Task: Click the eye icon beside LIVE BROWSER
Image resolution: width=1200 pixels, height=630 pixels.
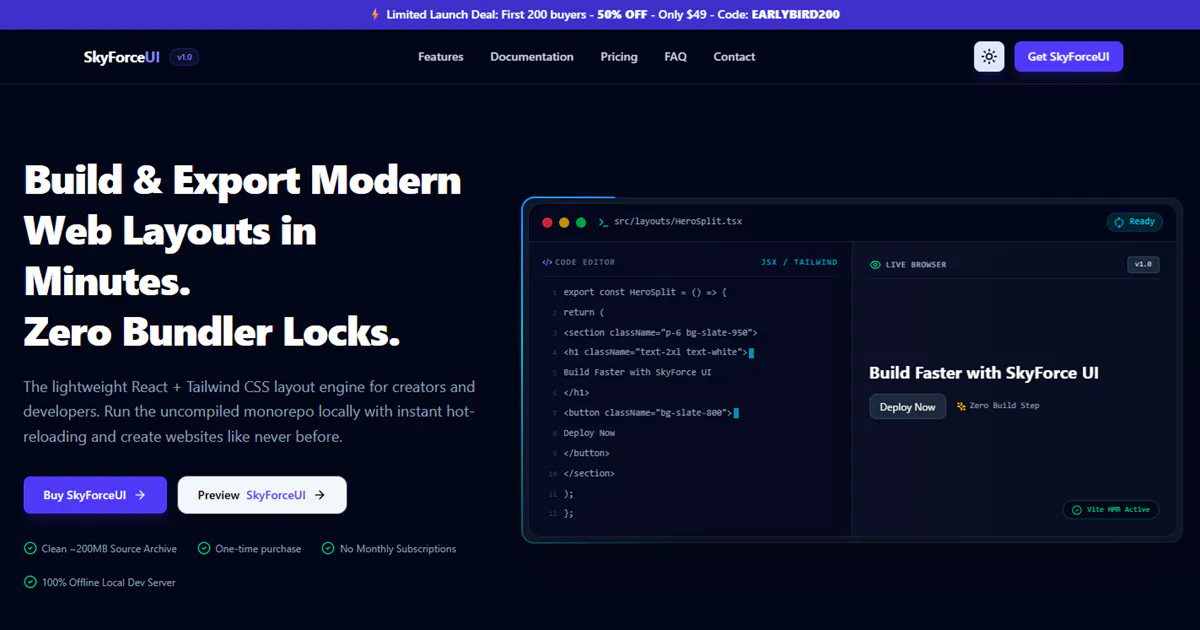Action: pyautogui.click(x=875, y=265)
